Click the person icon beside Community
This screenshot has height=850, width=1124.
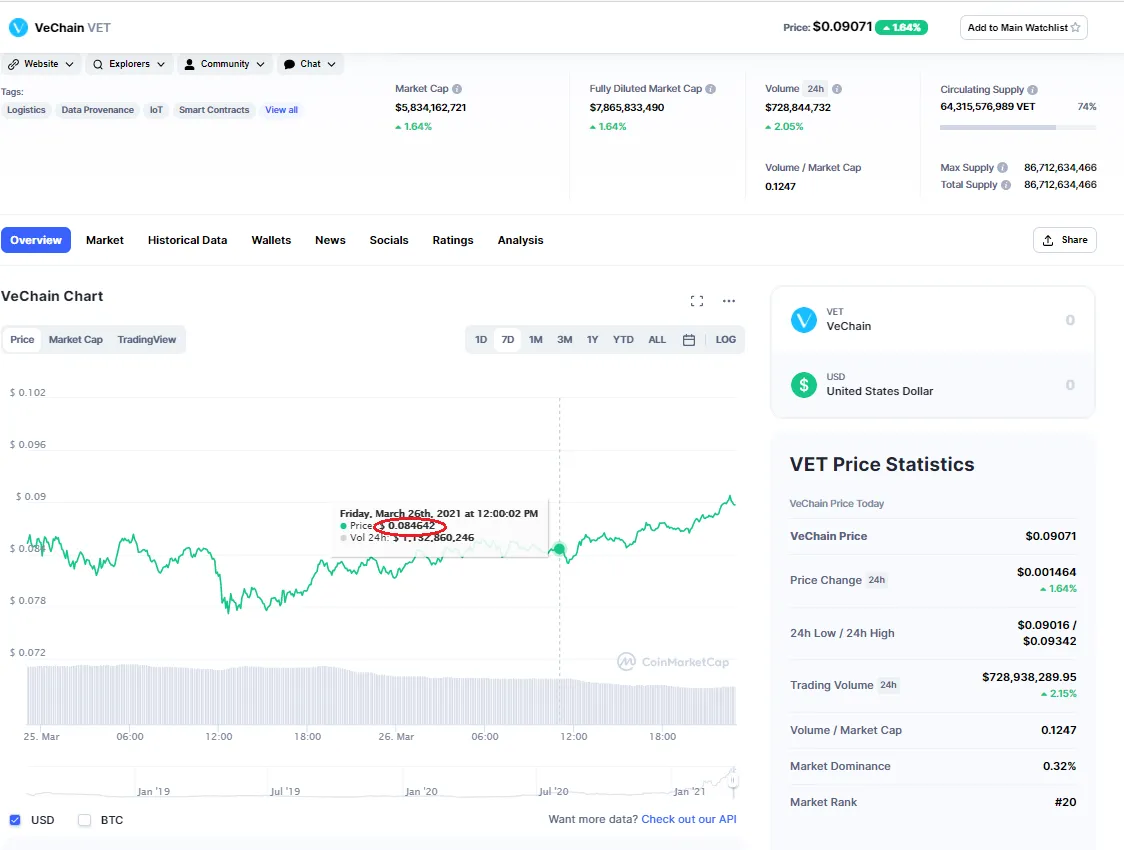point(189,64)
